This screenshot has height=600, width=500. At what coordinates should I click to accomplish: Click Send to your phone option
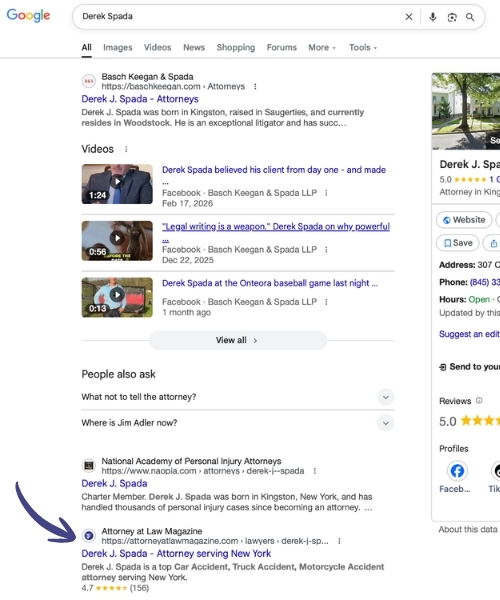(469, 367)
